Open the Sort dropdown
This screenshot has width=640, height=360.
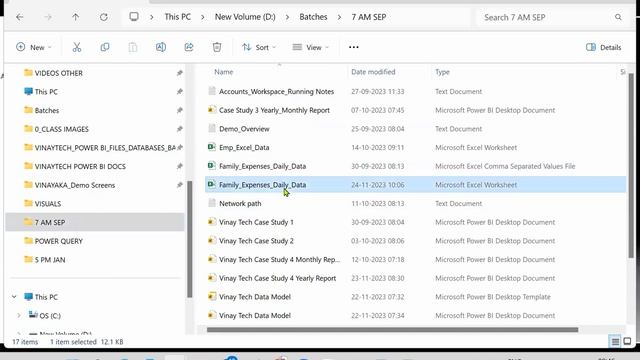(258, 47)
